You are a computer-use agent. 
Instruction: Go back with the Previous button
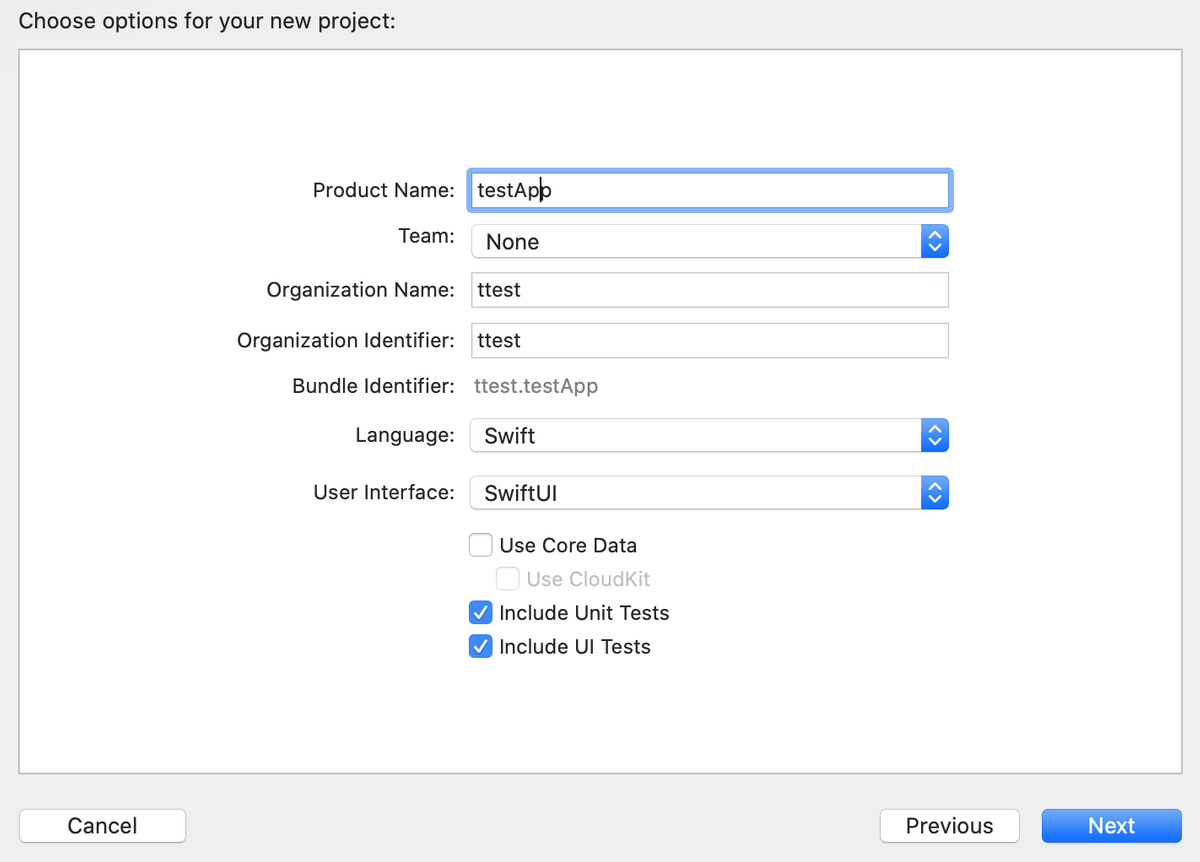pyautogui.click(x=949, y=826)
